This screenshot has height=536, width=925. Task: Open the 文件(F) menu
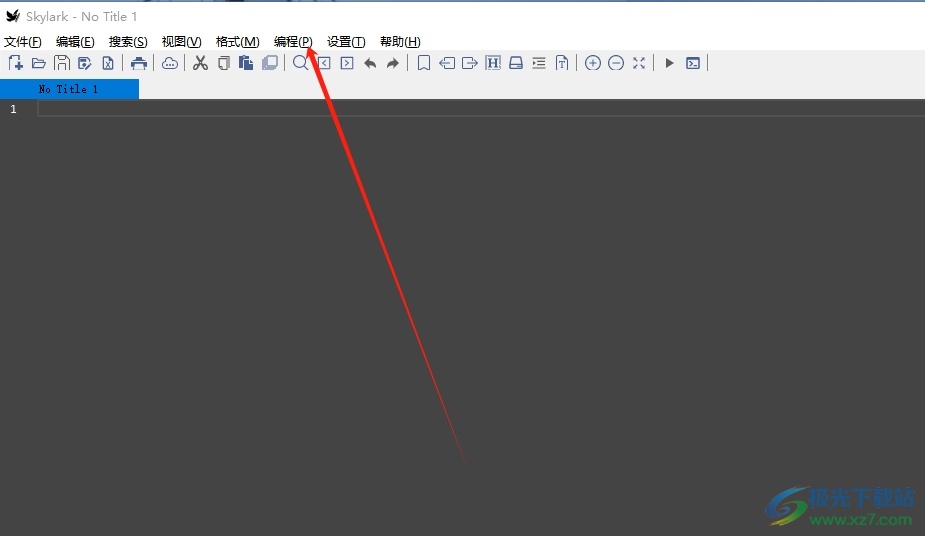[22, 42]
